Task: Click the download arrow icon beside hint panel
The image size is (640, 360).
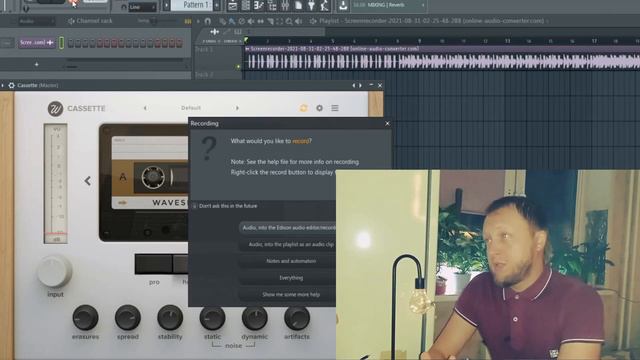Action: click(x=343, y=5)
